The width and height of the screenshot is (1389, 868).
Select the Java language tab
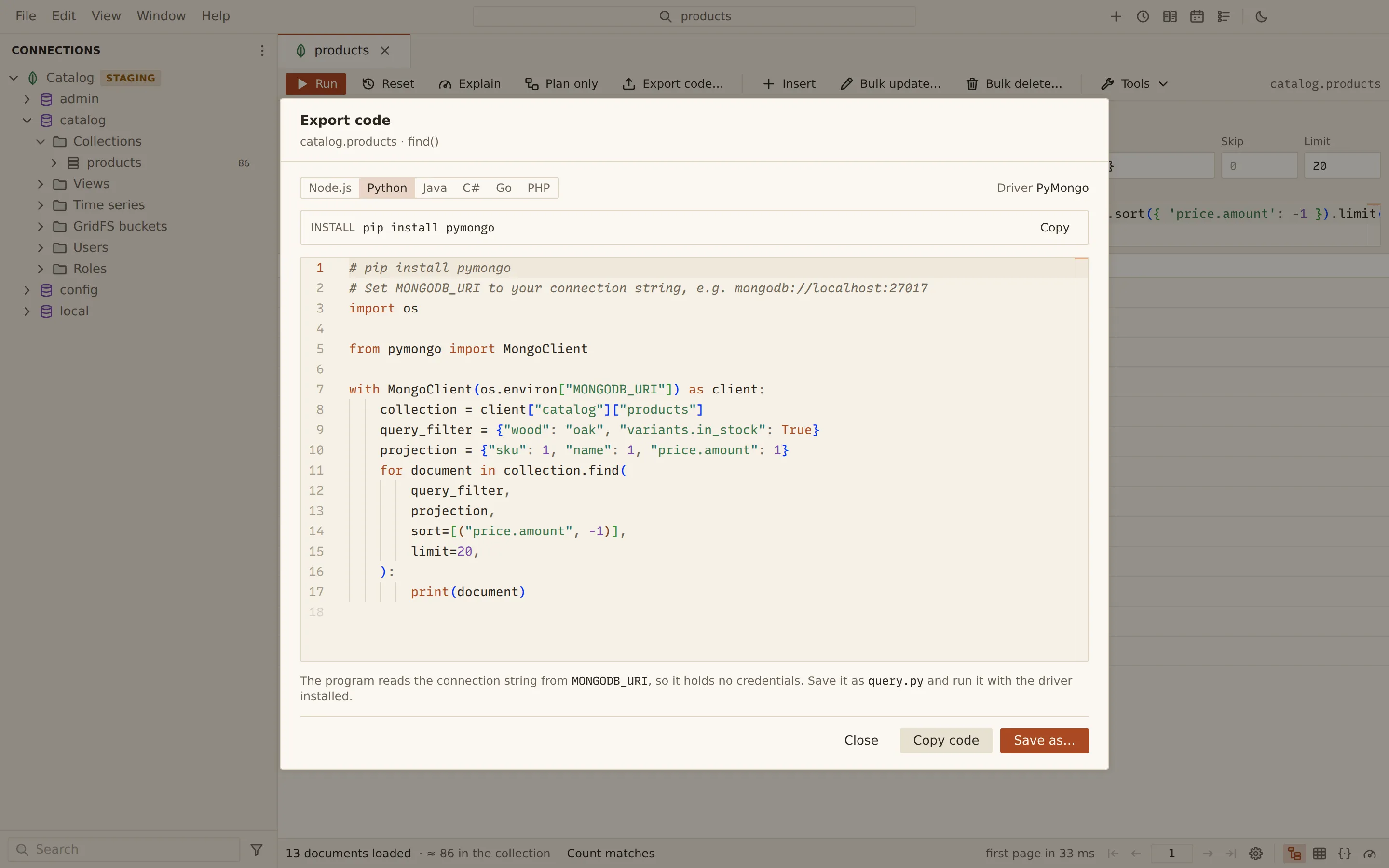click(x=435, y=188)
